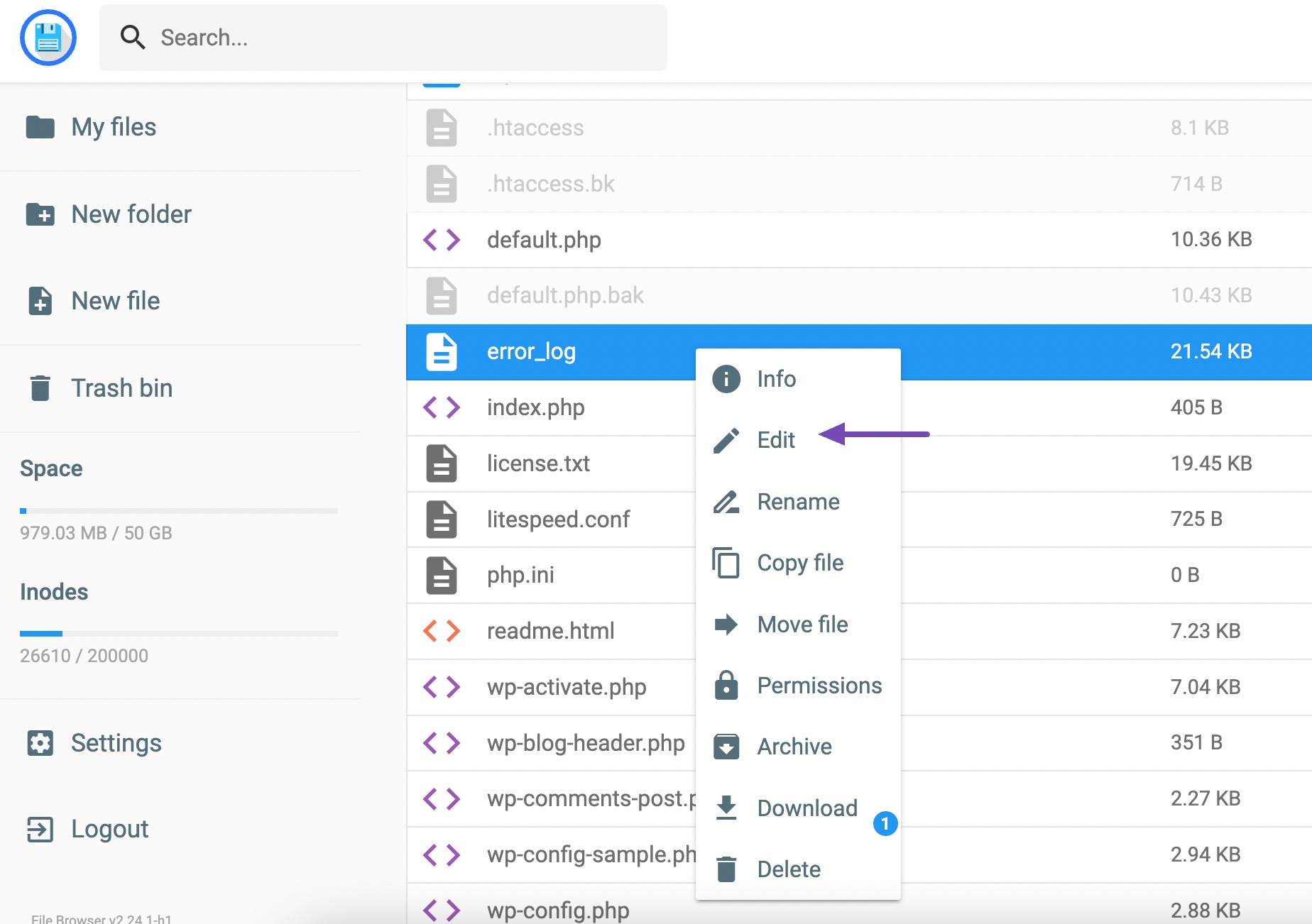Click the File Browser floppy disk logo
The width and height of the screenshot is (1312, 924).
pos(48,38)
